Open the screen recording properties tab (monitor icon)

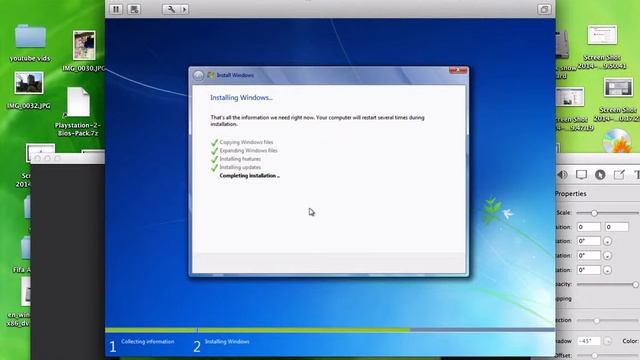click(581, 175)
